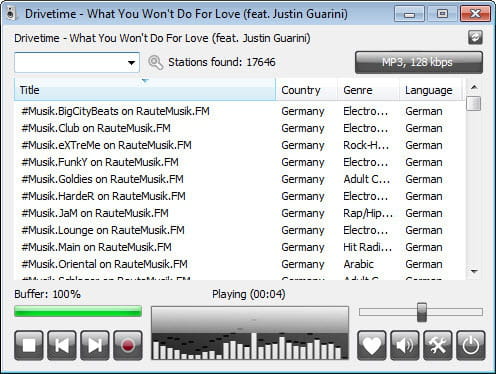Screen dimensions: 496x374
Task: Click the power button icon
Action: tap(471, 345)
